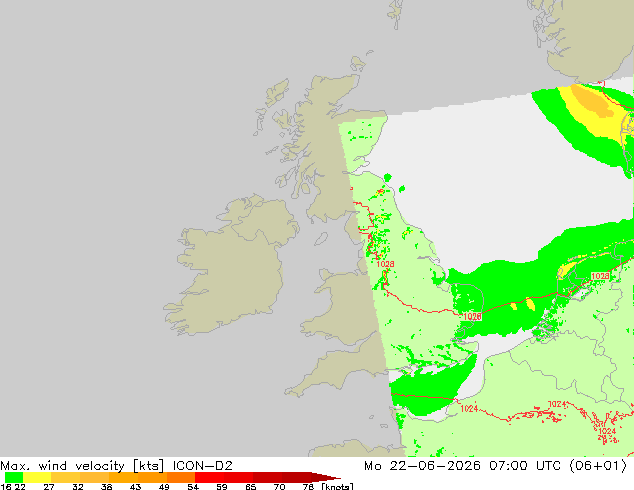Click the "Max. wind velocity [kts]" title text
This screenshot has width=634, height=490.
click(x=82, y=466)
